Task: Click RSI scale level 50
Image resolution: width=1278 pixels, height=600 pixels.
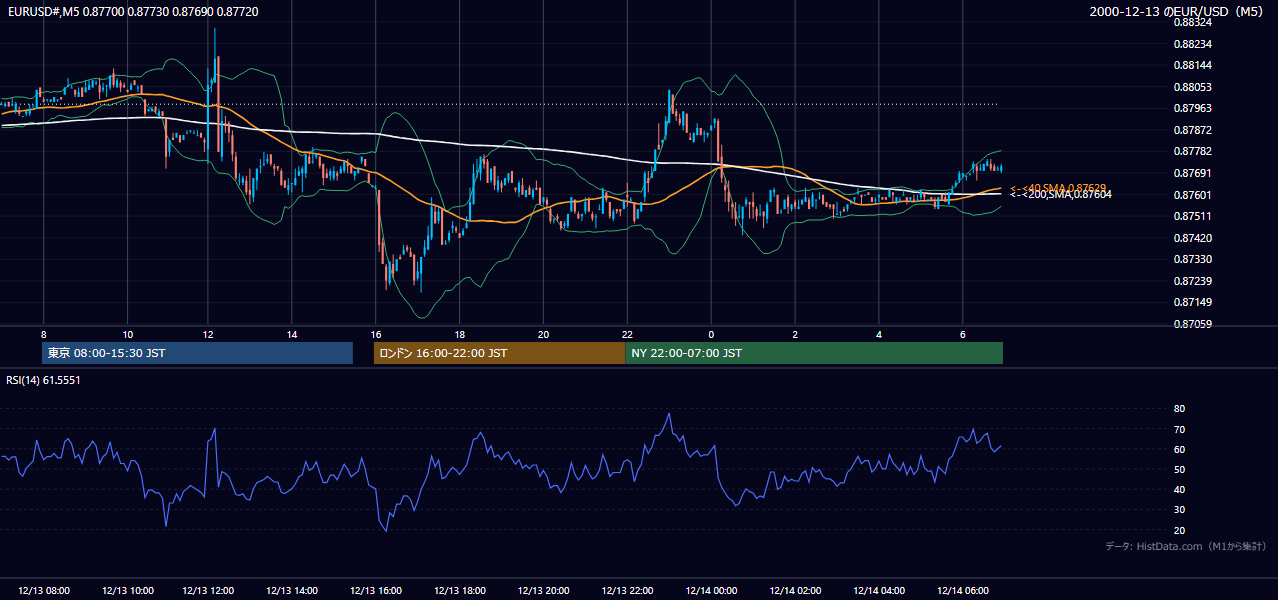Action: click(x=1179, y=469)
